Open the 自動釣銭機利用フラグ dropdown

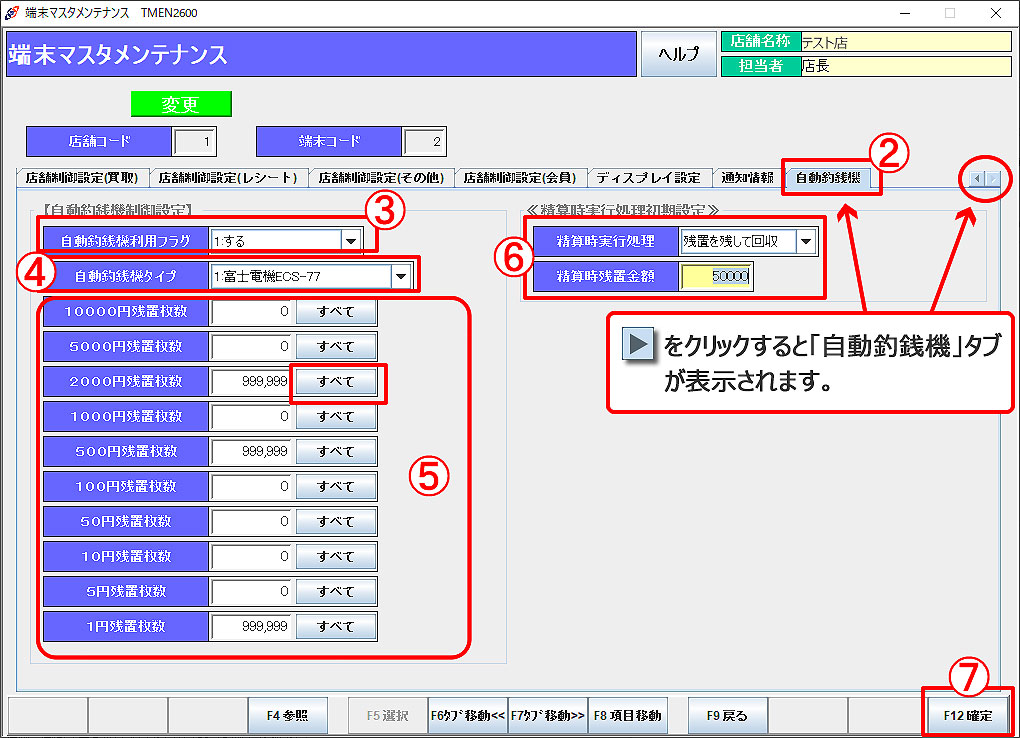[352, 240]
